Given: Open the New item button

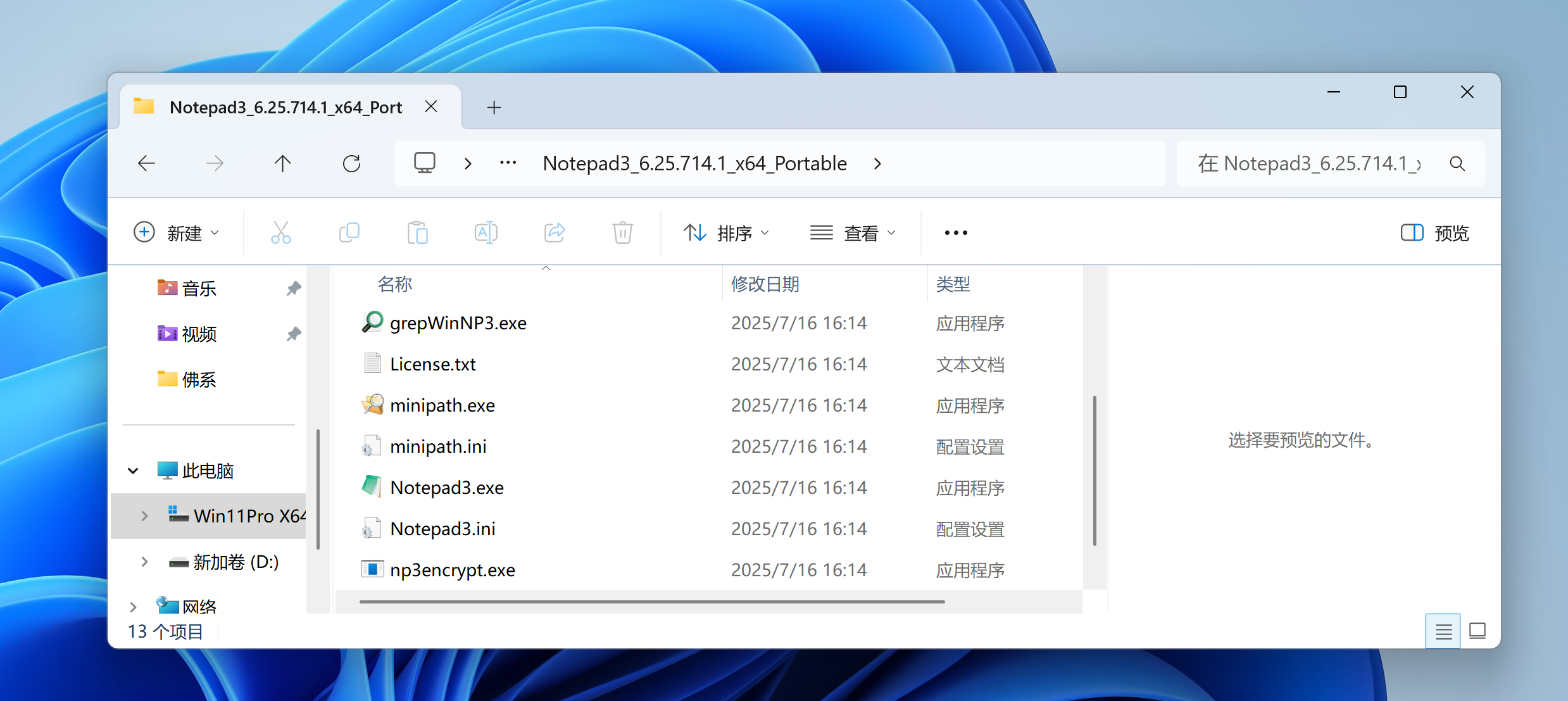Looking at the screenshot, I should coord(177,232).
